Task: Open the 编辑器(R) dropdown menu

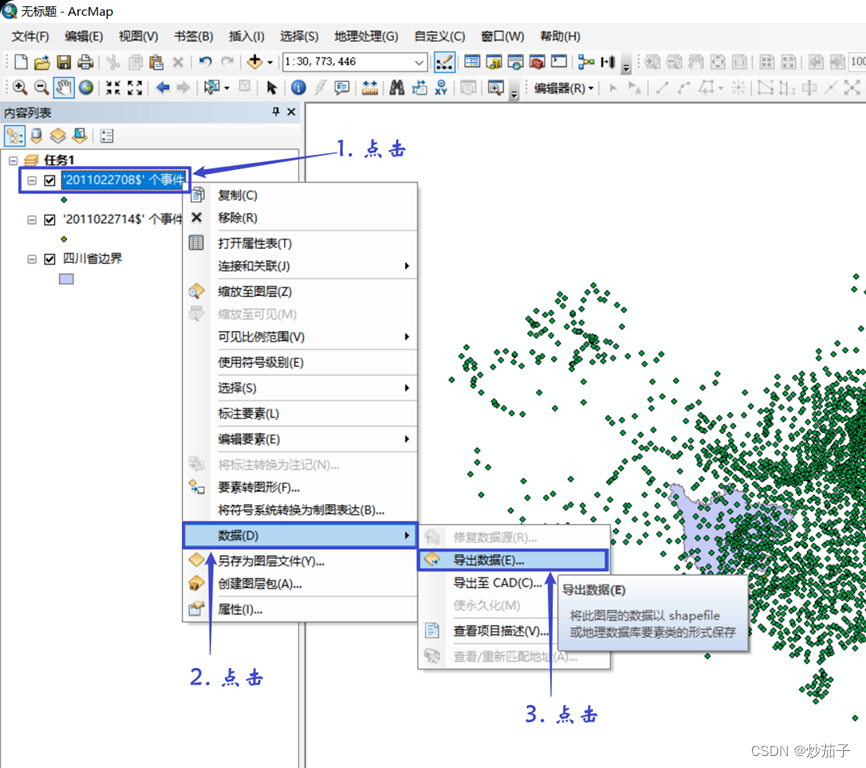Action: click(x=563, y=88)
